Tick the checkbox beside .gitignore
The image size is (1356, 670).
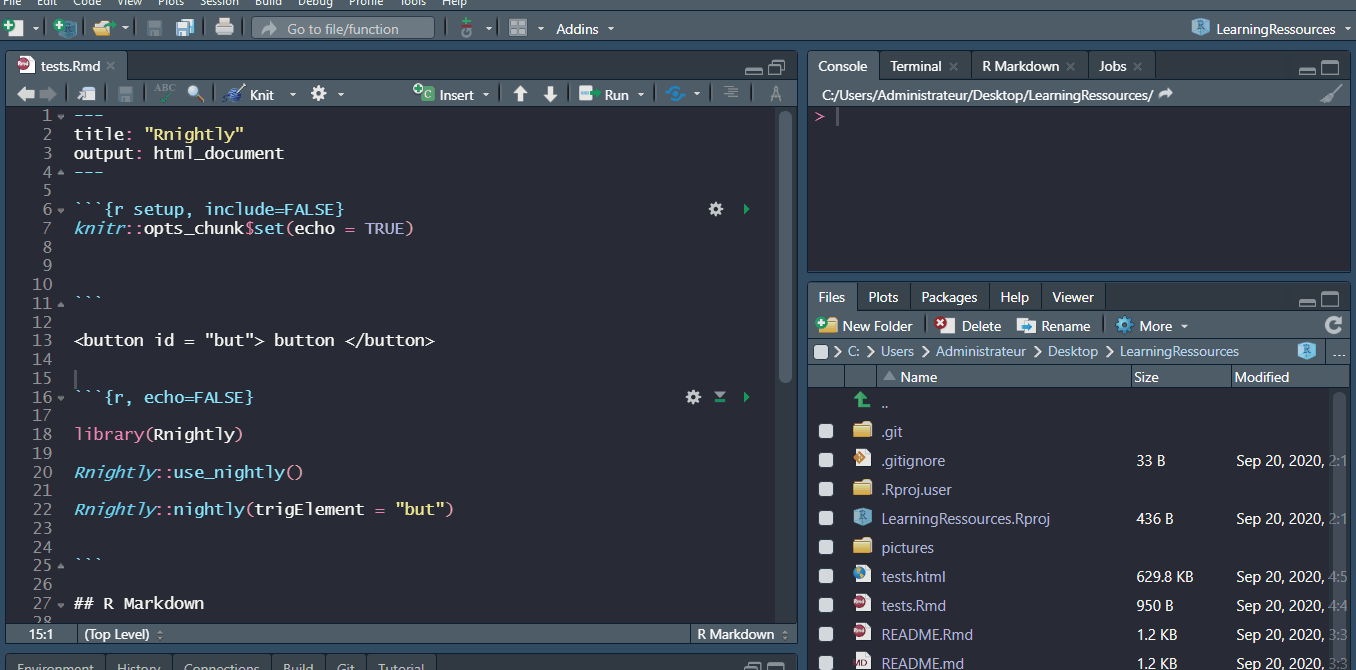coord(826,460)
